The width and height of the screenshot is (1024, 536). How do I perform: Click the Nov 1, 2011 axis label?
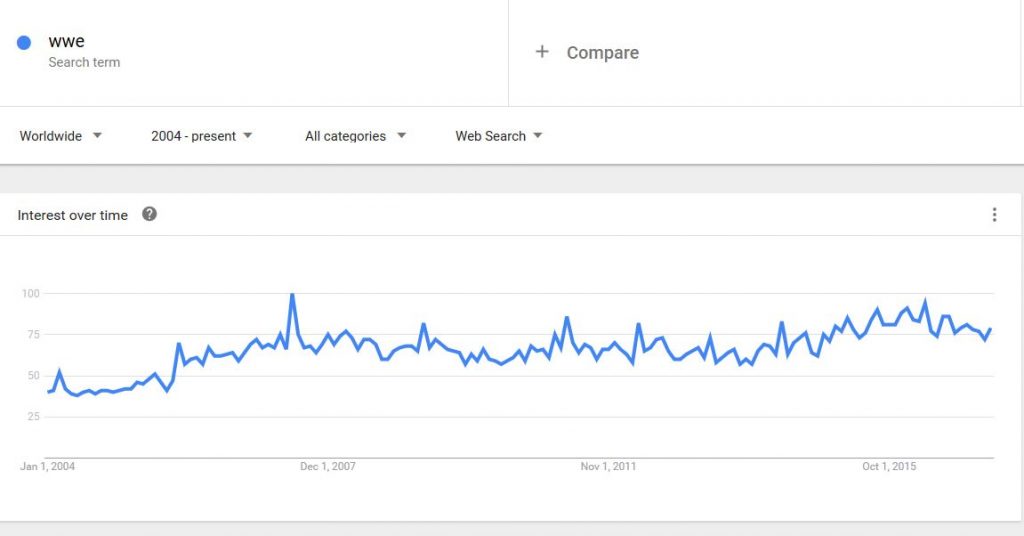click(608, 467)
